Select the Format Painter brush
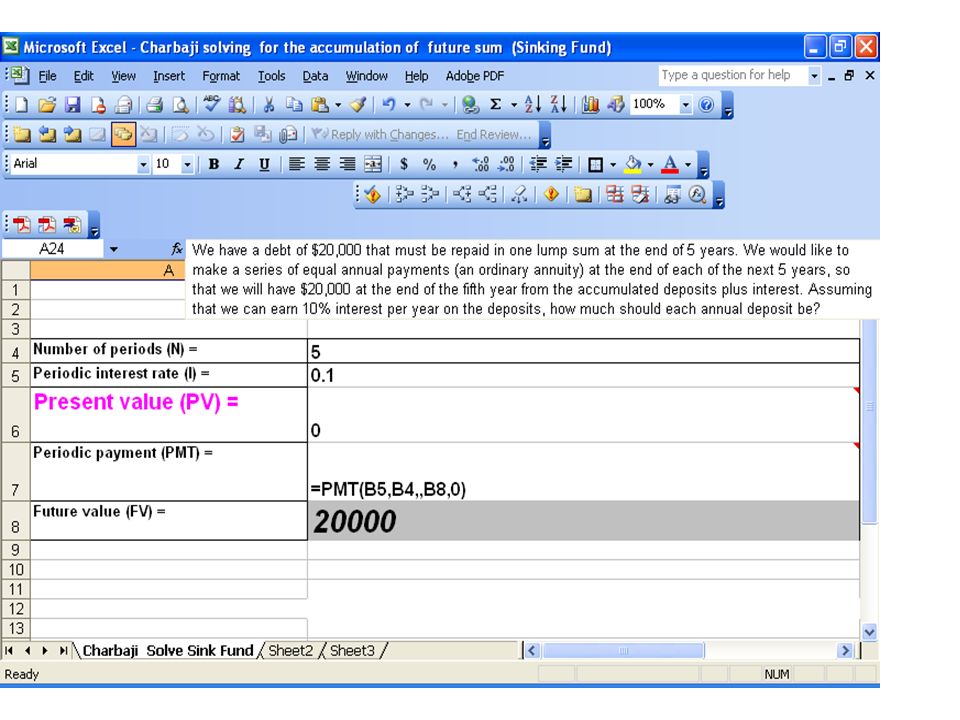The height and width of the screenshot is (720, 960). pos(358,105)
